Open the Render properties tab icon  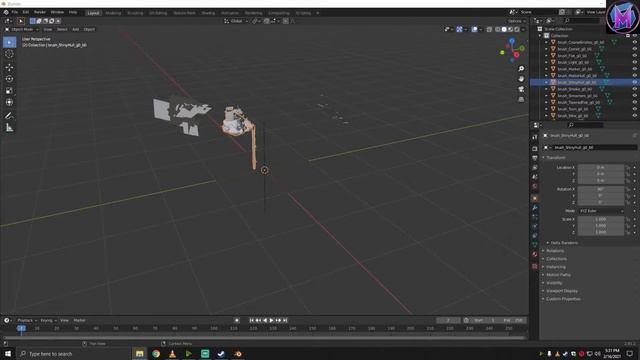[x=535, y=149]
